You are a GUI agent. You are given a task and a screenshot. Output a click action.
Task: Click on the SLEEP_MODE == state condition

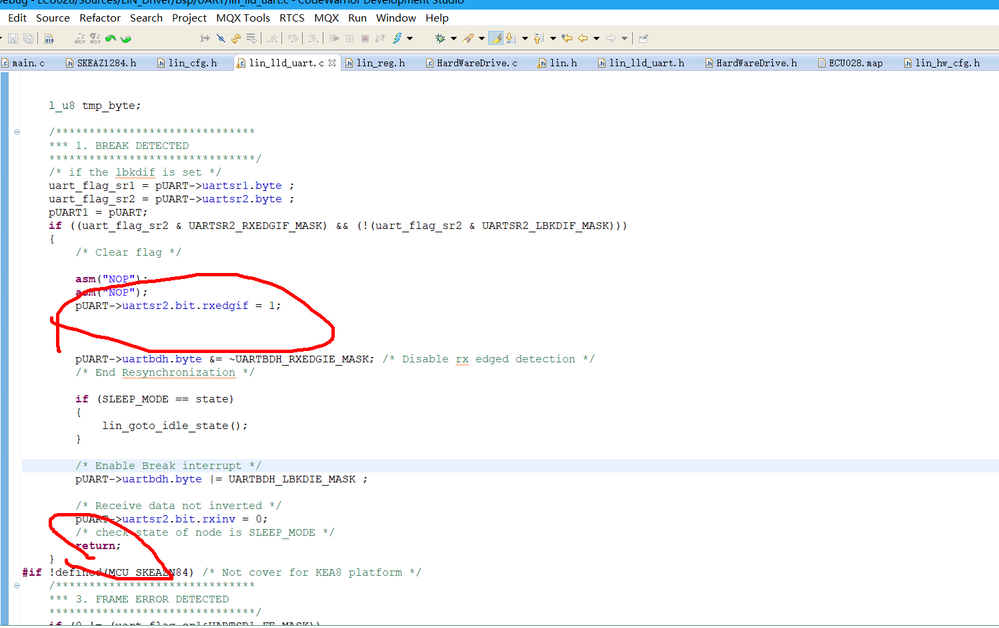(165, 399)
